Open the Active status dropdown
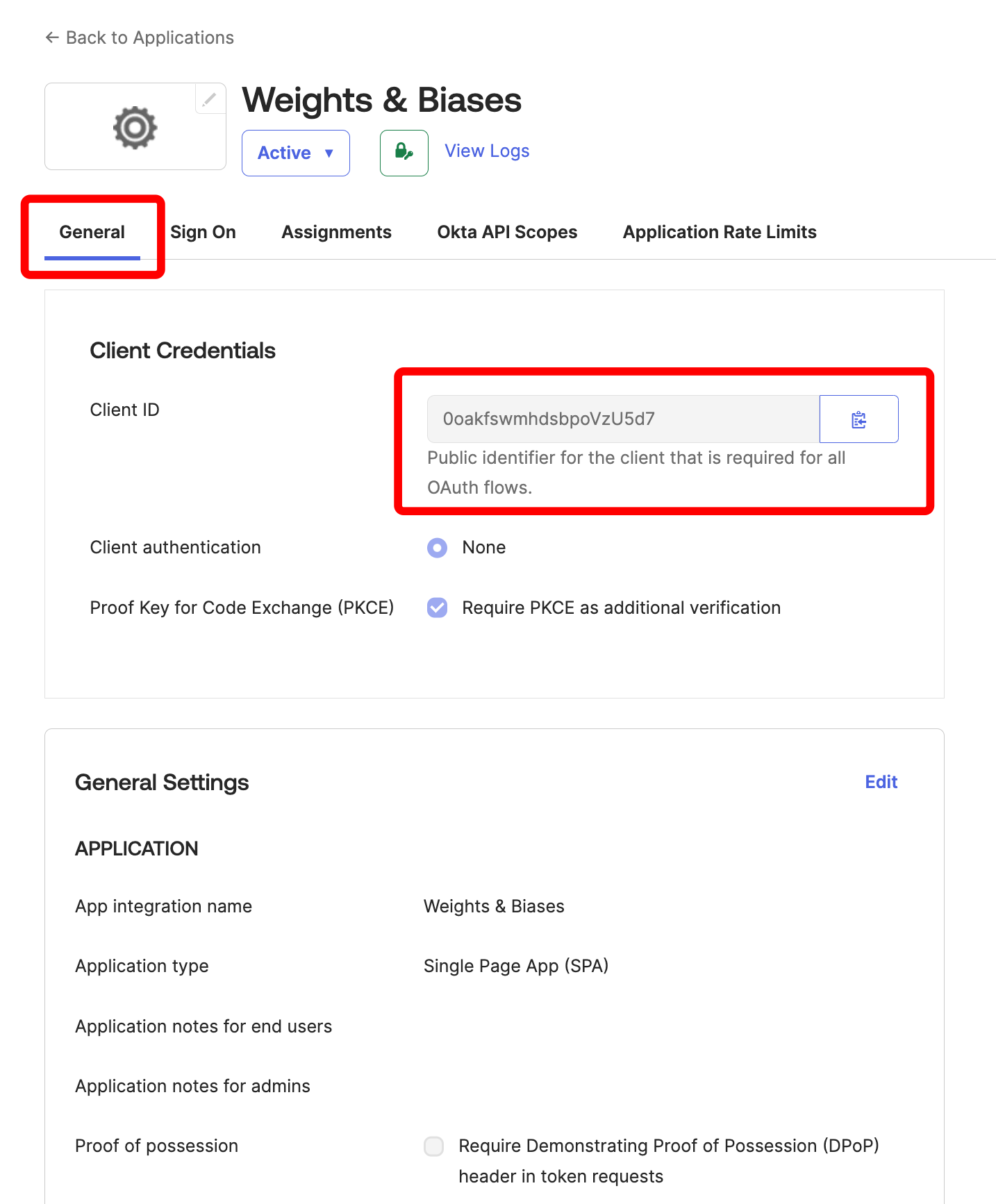This screenshot has height=1204, width=996. (x=295, y=153)
